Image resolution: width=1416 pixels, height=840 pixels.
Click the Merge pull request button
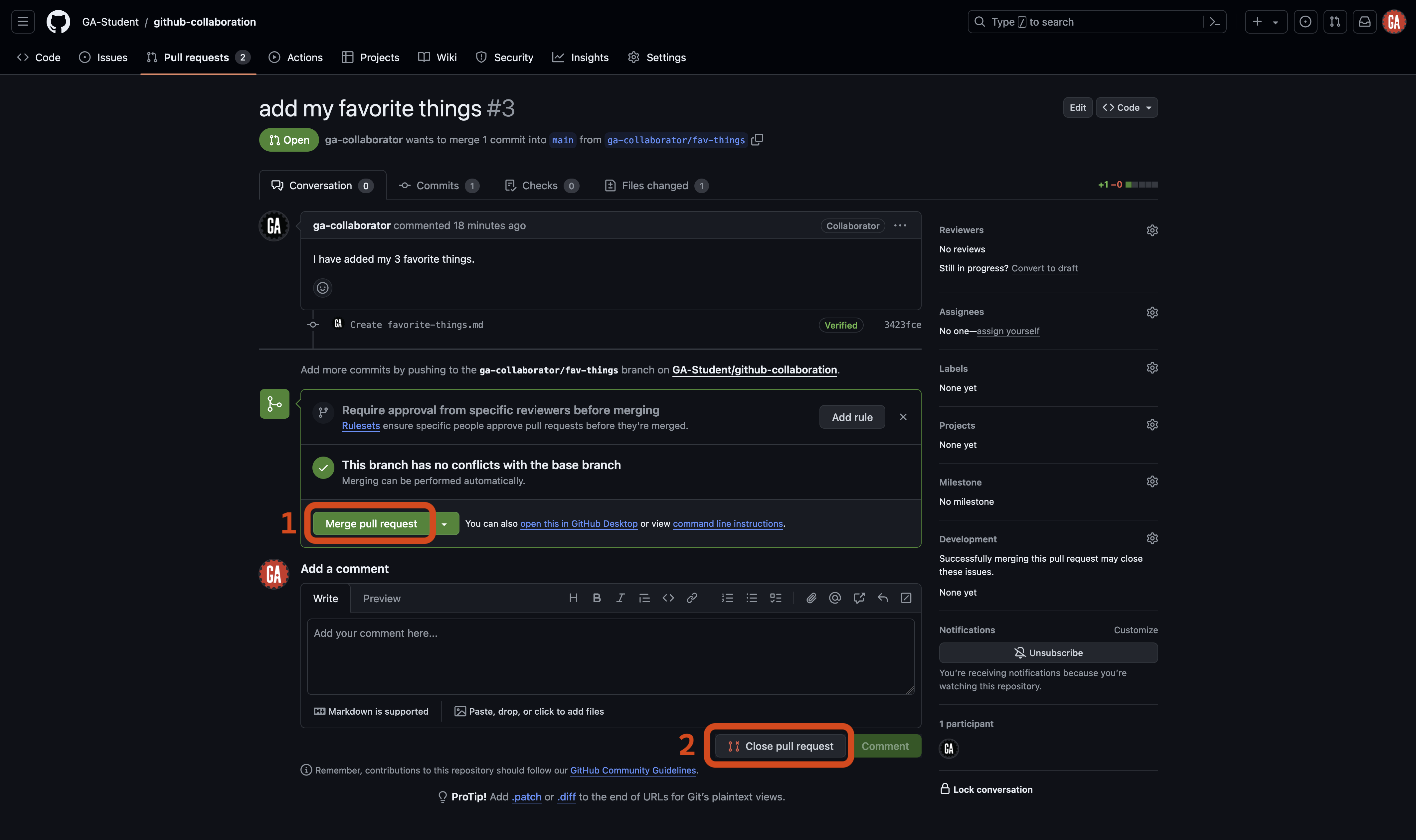pos(370,523)
